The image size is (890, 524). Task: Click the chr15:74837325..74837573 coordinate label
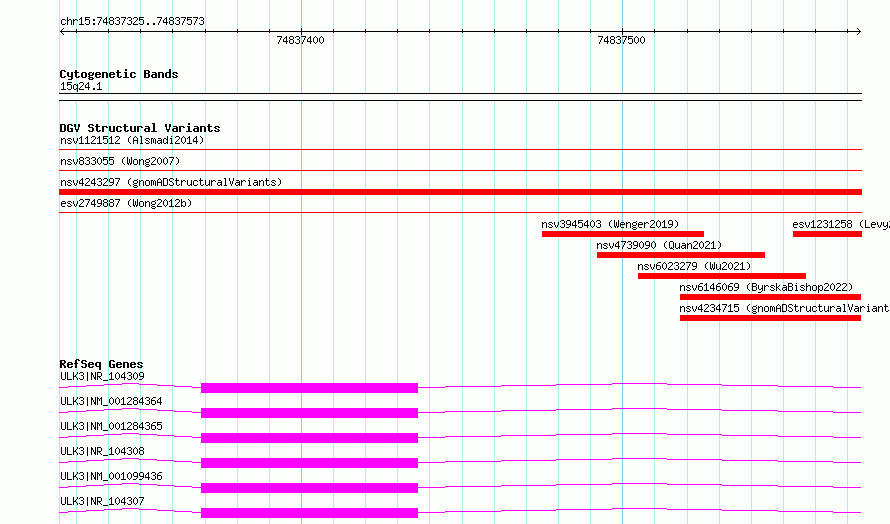(x=132, y=22)
